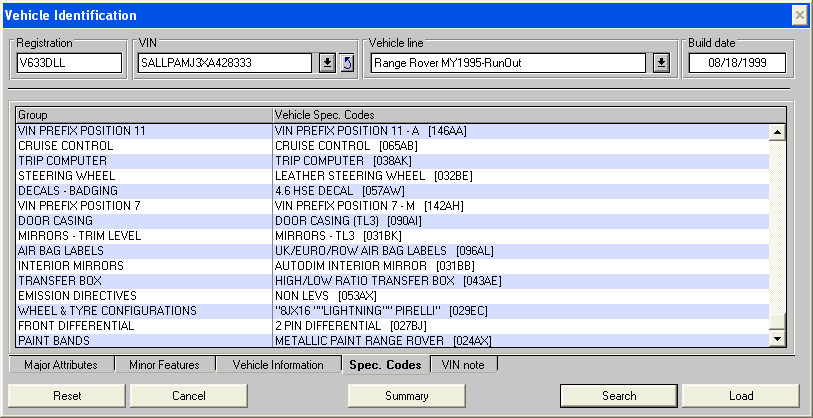The height and width of the screenshot is (418, 813).
Task: Click the 2 PIN DIFFERENTIAL [027BJ] entry
Action: (351, 326)
